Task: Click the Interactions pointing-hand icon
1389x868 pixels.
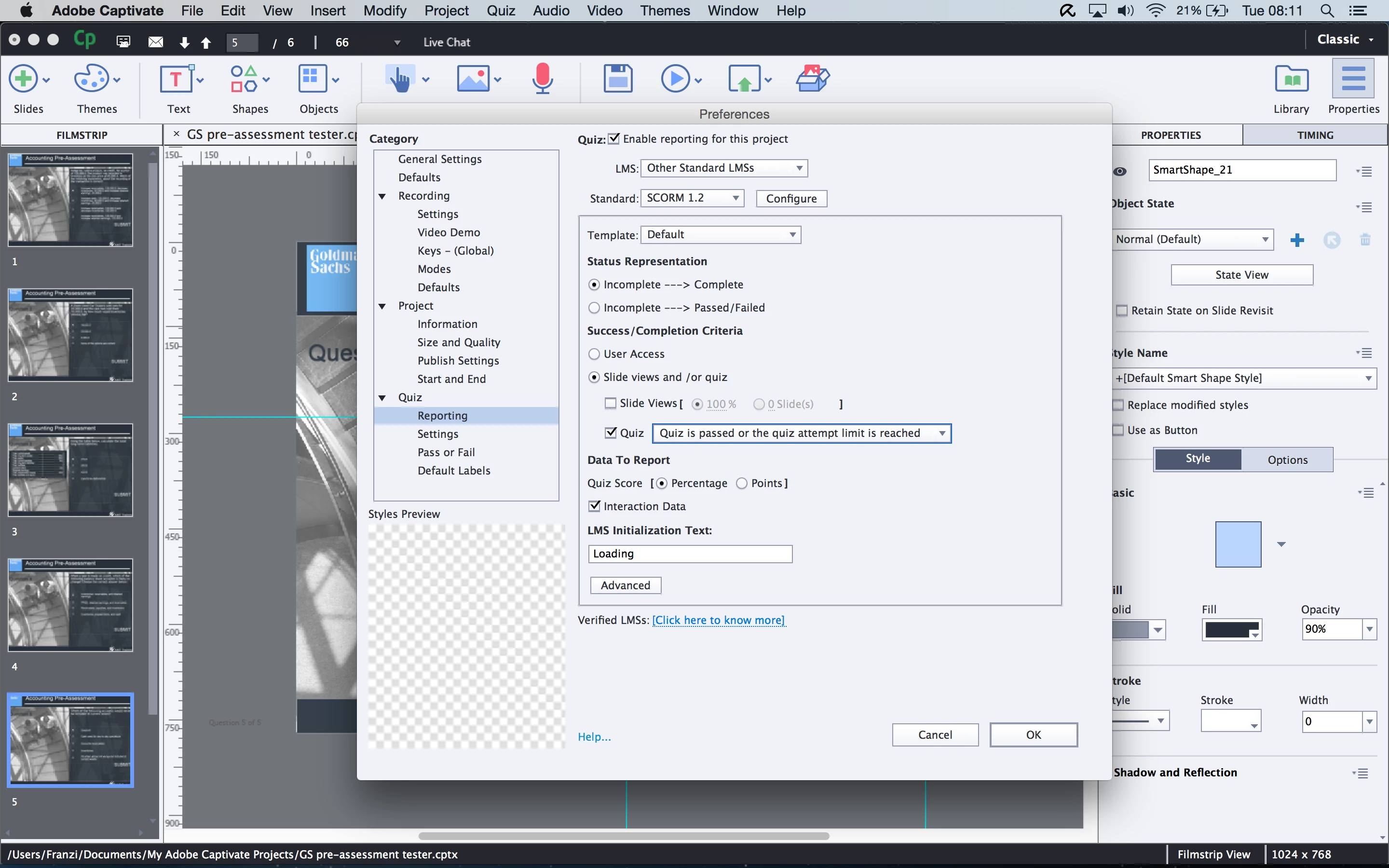Action: (x=400, y=79)
